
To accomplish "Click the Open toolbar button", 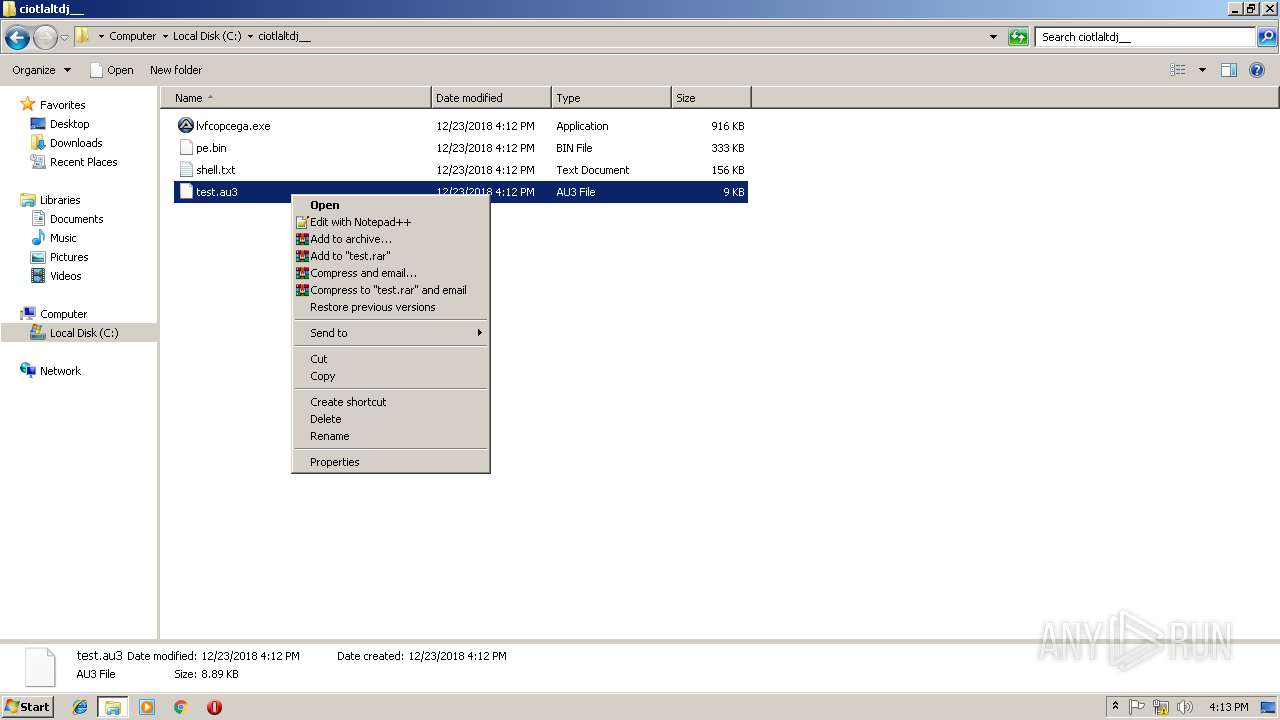I will point(111,70).
